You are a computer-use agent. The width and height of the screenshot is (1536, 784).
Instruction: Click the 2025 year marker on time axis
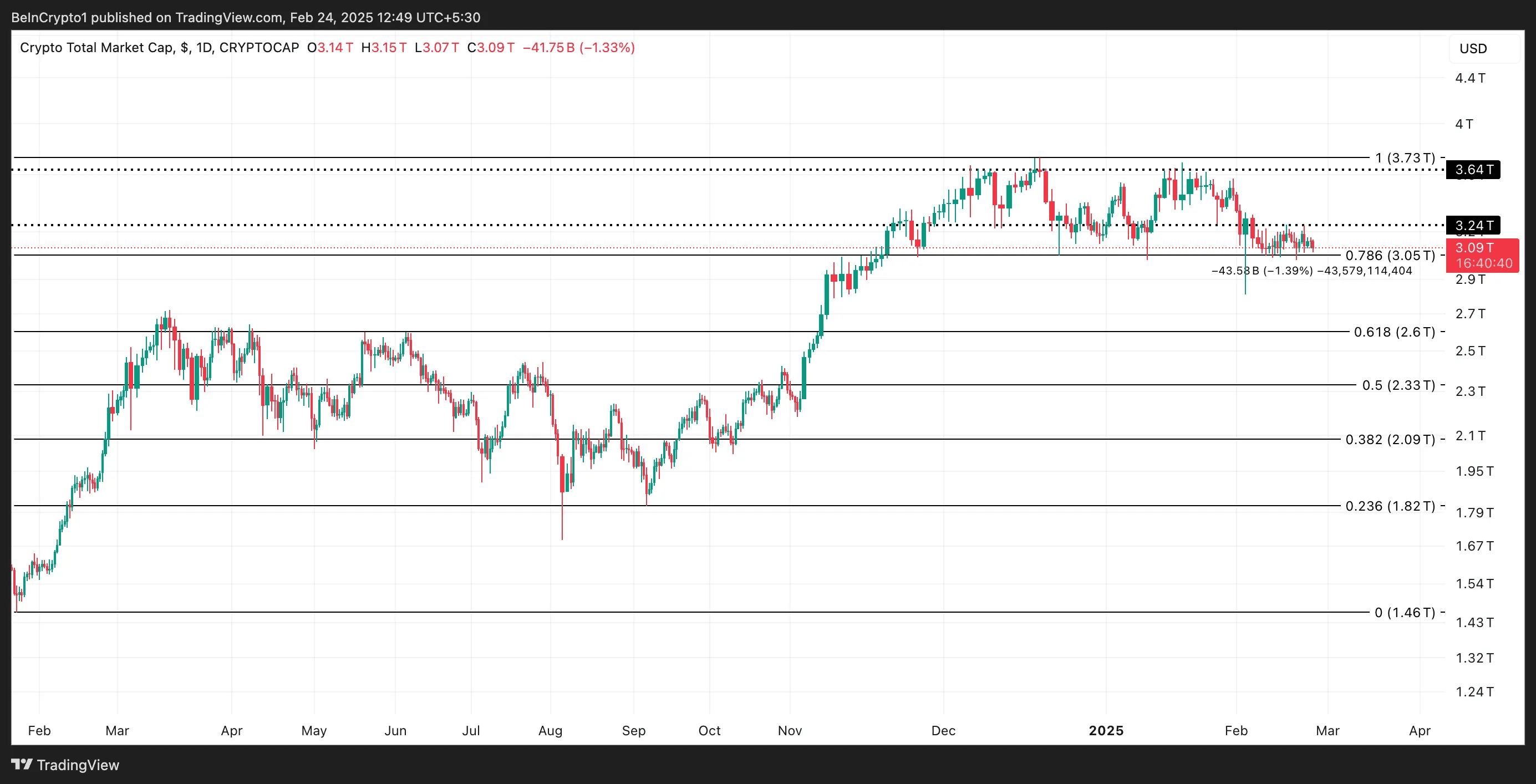click(x=1106, y=730)
